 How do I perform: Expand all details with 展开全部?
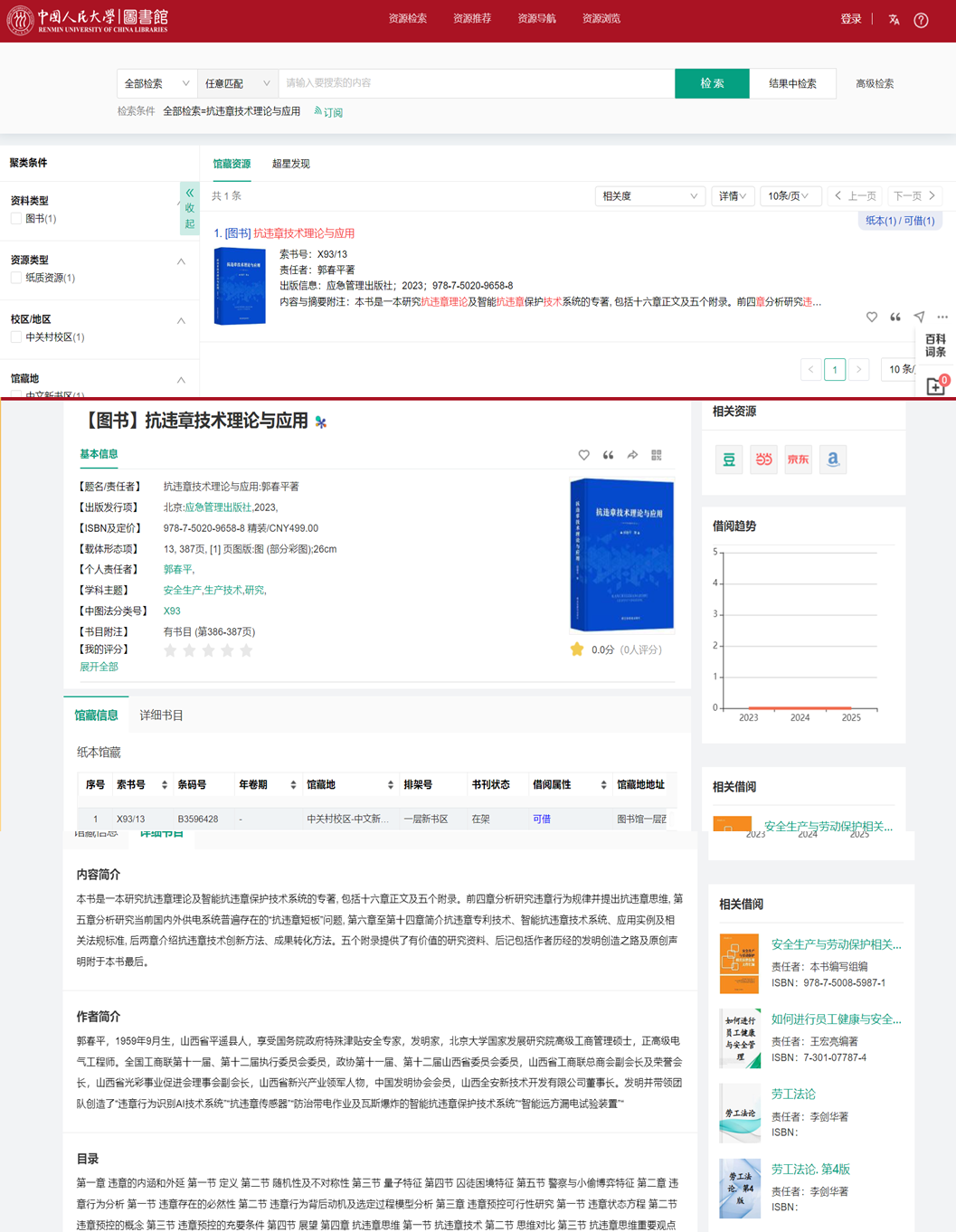99,667
